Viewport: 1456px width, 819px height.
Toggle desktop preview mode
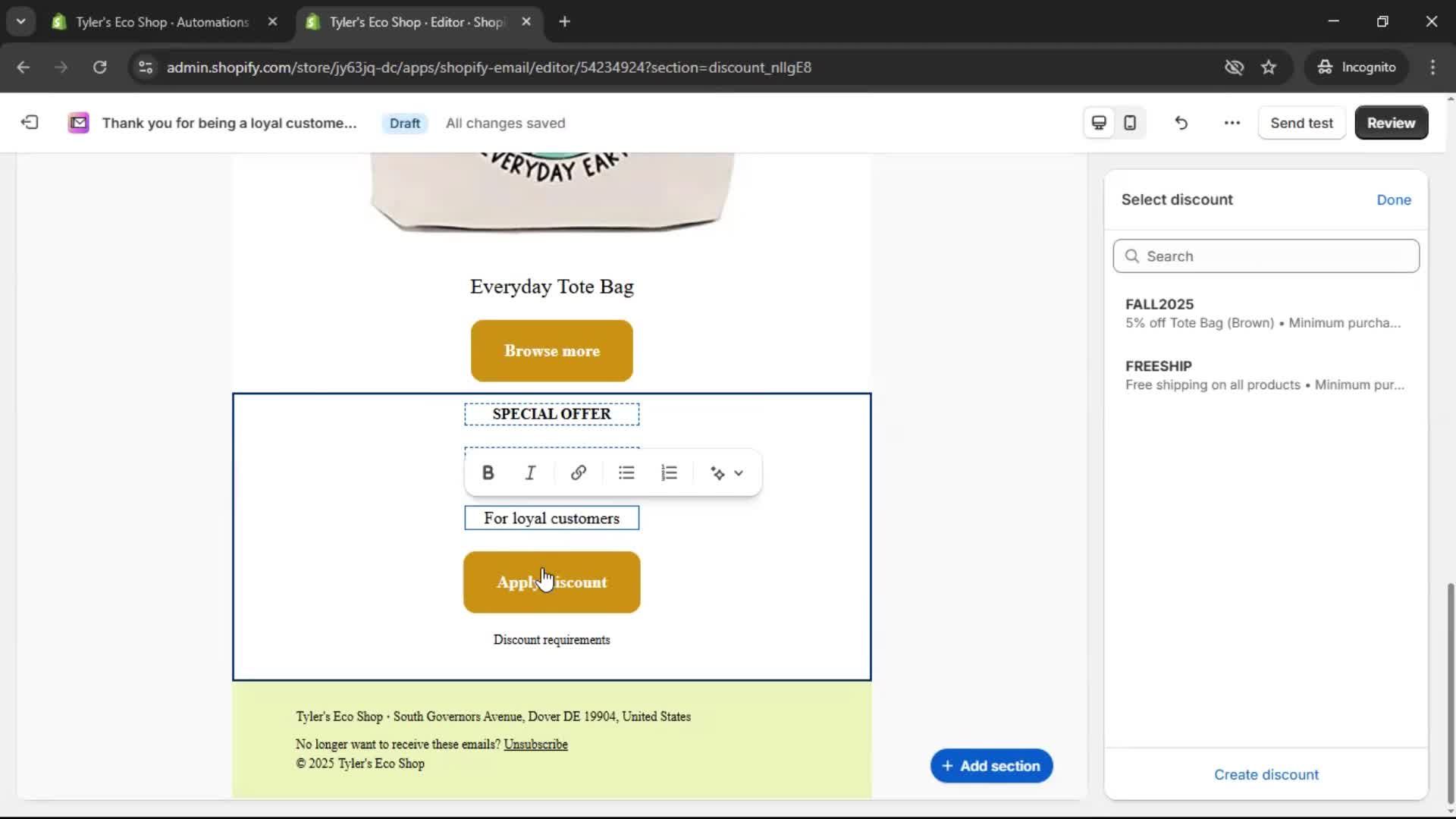(x=1098, y=122)
